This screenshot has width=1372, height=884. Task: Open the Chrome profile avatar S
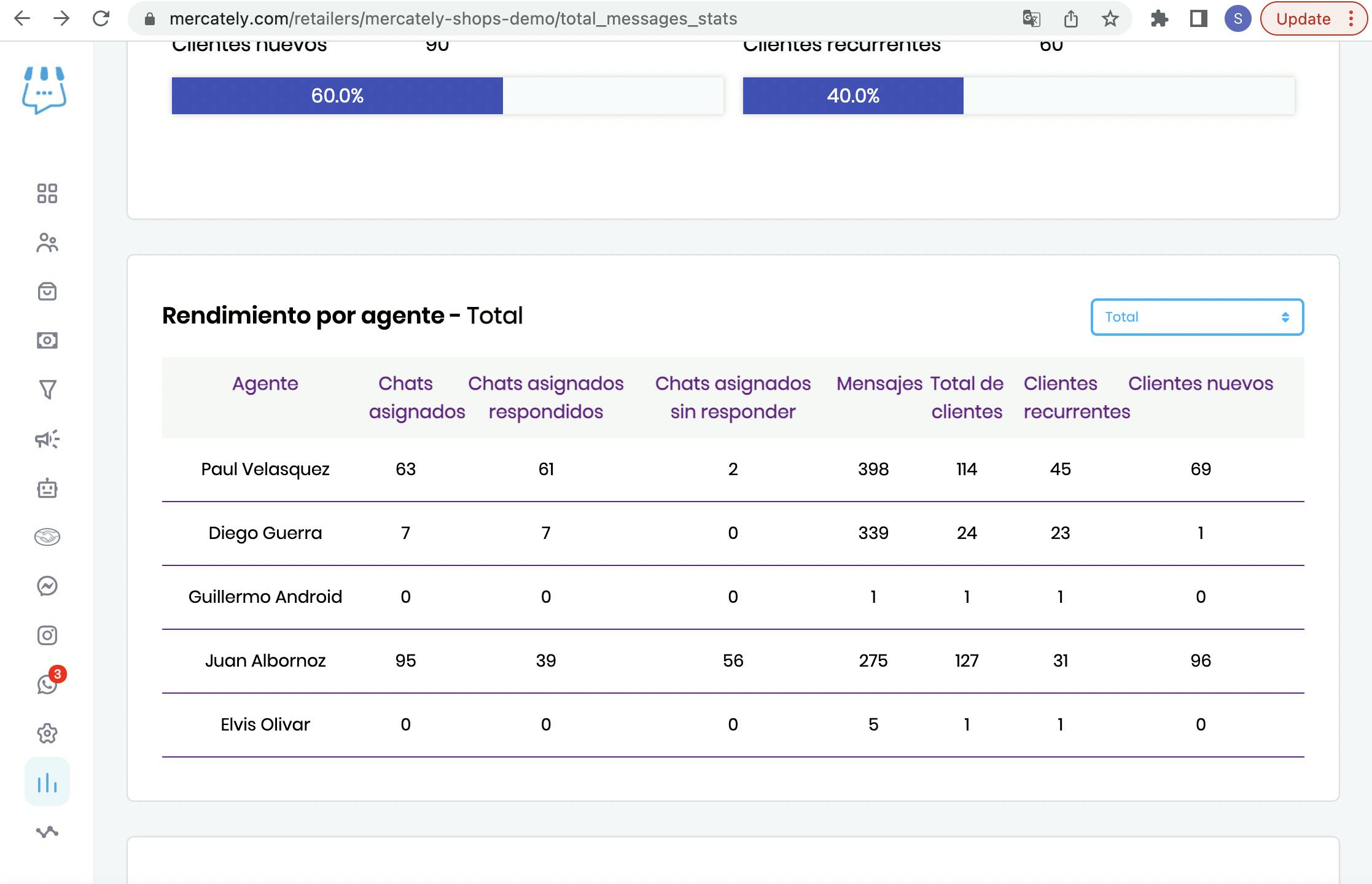click(1238, 18)
